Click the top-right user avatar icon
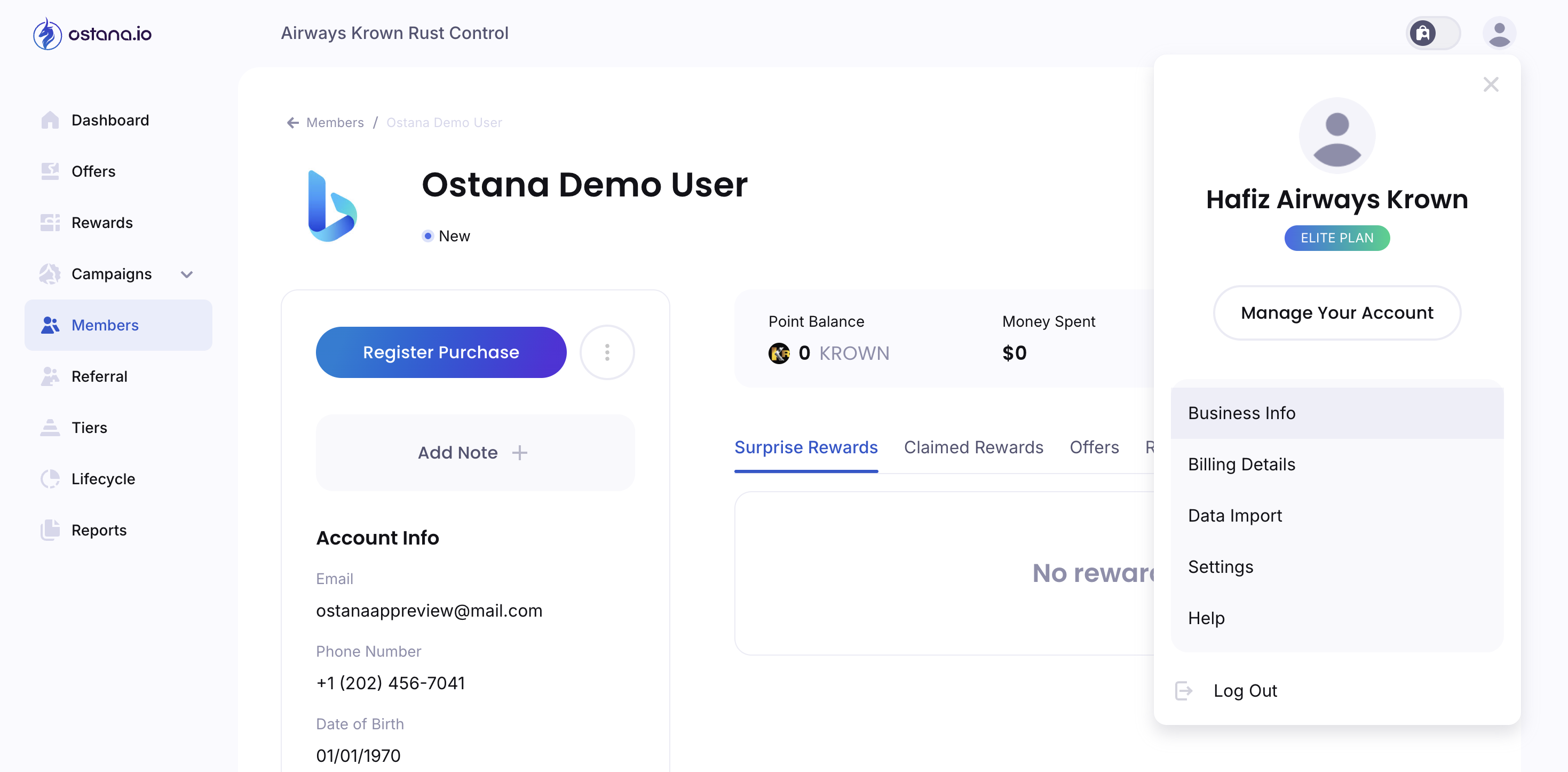Screen dimensions: 1568x772 [1499, 33]
